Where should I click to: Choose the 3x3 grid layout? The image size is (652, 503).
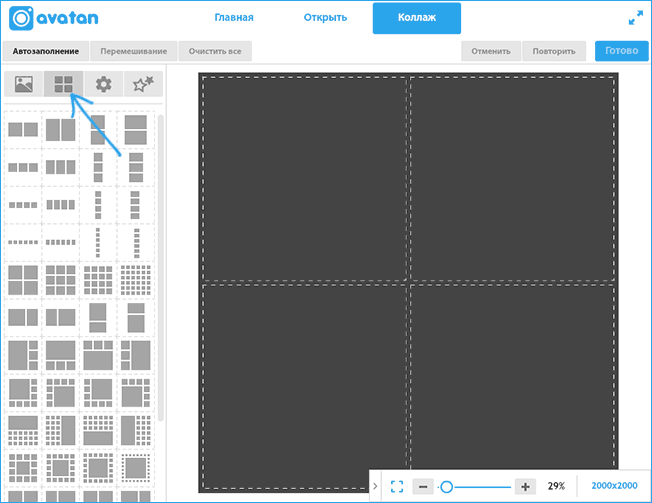coord(61,280)
